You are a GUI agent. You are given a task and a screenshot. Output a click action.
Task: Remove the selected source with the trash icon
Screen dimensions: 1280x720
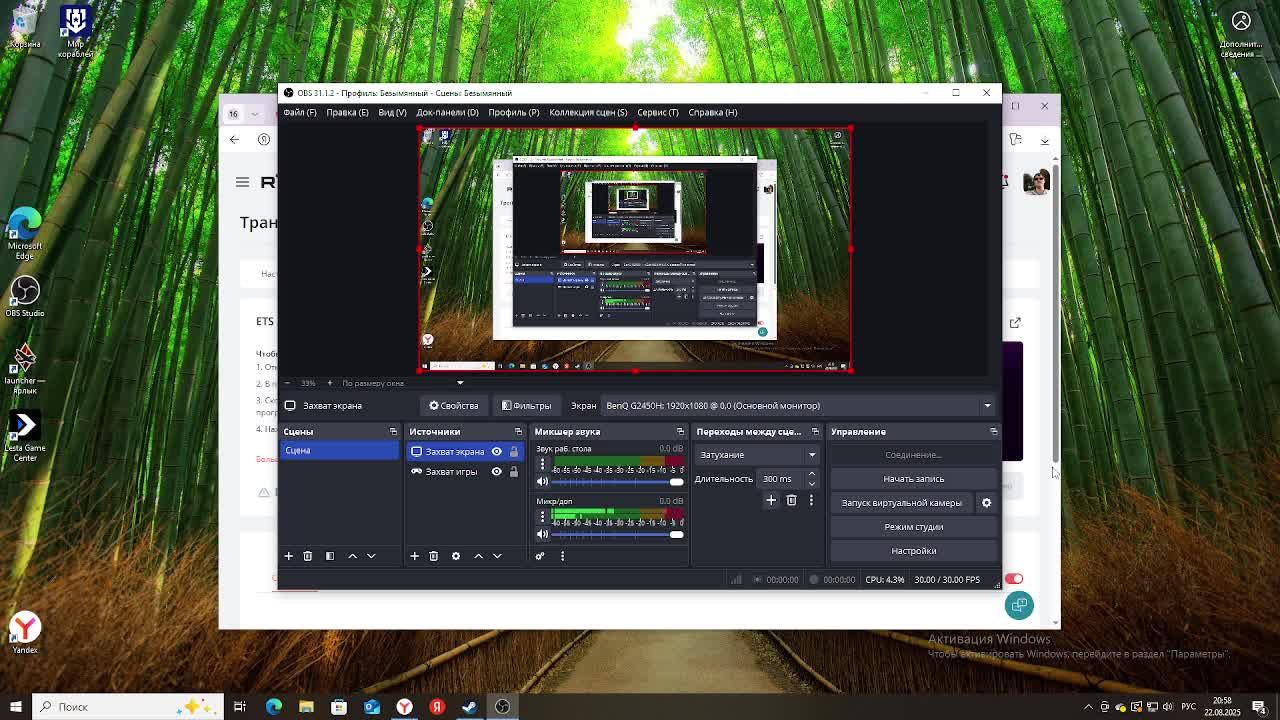click(433, 556)
